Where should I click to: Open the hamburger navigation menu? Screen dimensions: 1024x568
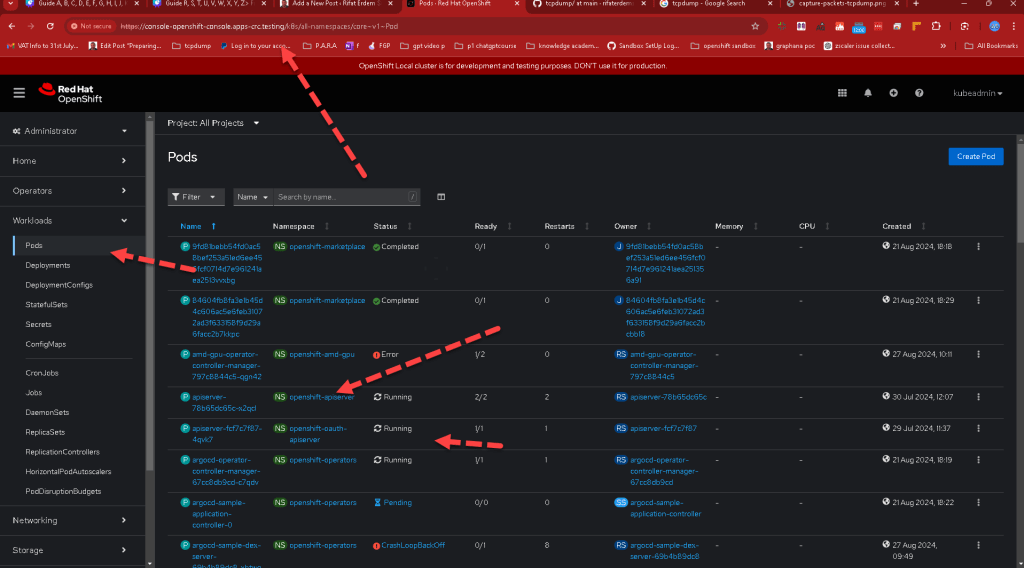(19, 93)
